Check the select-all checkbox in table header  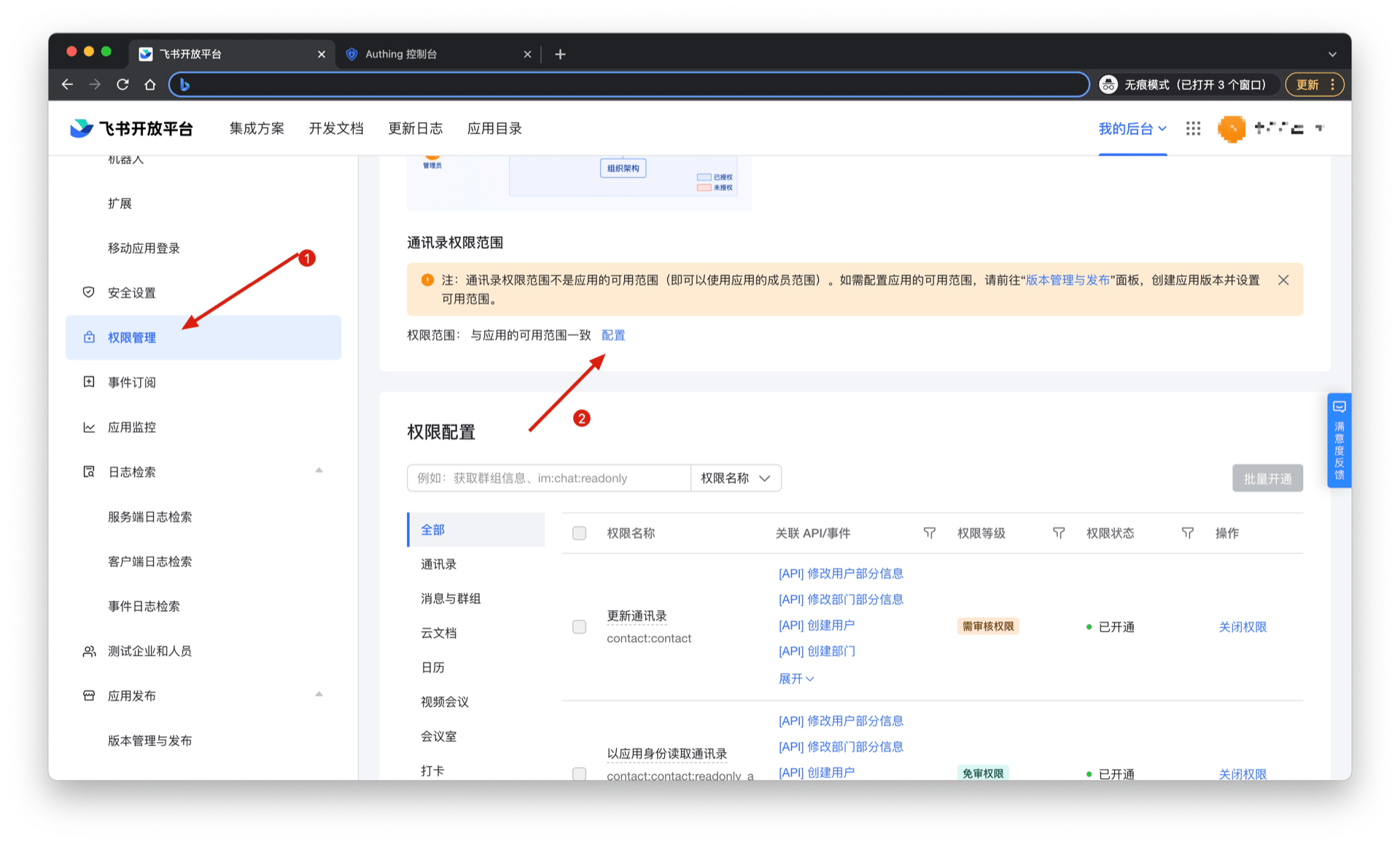pos(579,534)
